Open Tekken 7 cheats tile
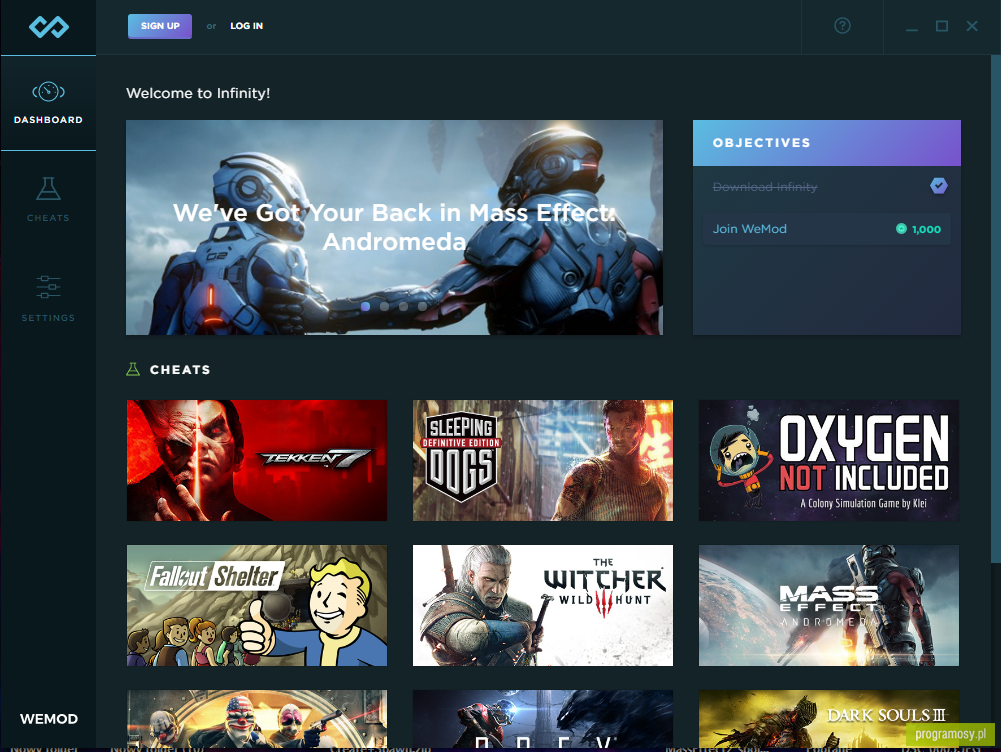The width and height of the screenshot is (1001, 752). point(257,460)
